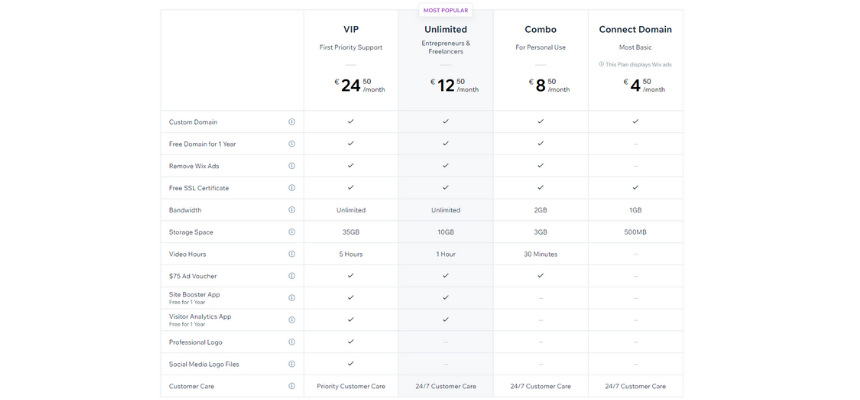Viewport: 860px width, 400px height.
Task: Click Combo checkmark for Remove Wix Ads
Action: pos(541,165)
